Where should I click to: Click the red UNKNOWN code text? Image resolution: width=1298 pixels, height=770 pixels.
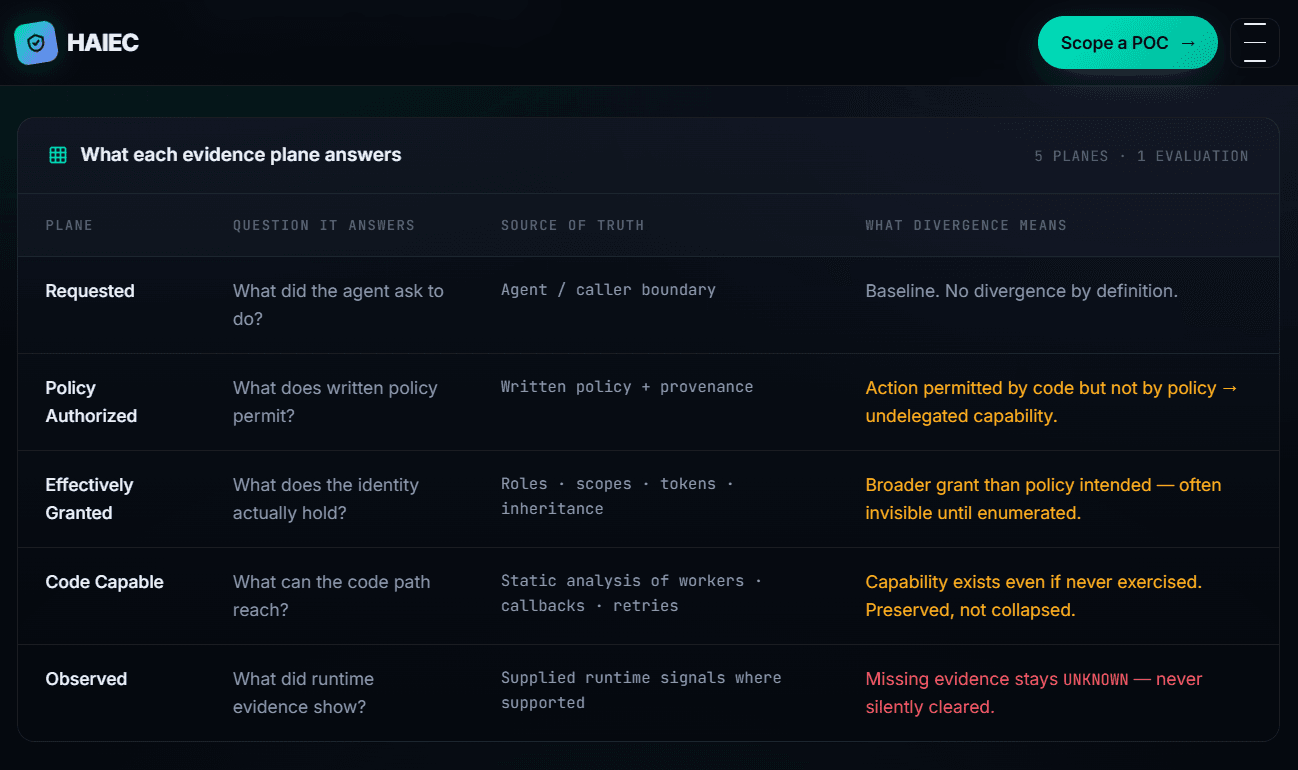tap(1095, 680)
